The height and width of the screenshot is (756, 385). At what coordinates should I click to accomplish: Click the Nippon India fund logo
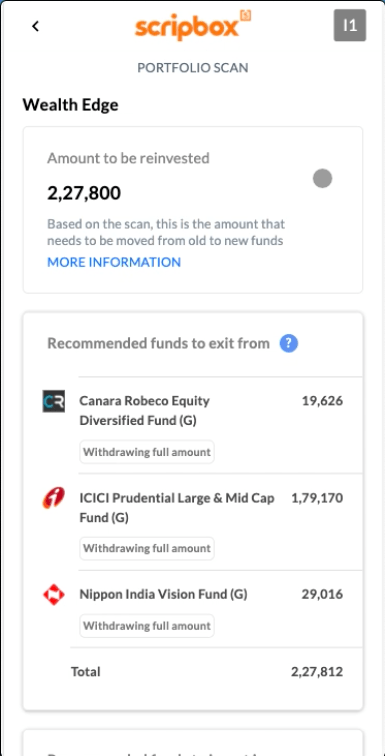point(53,594)
